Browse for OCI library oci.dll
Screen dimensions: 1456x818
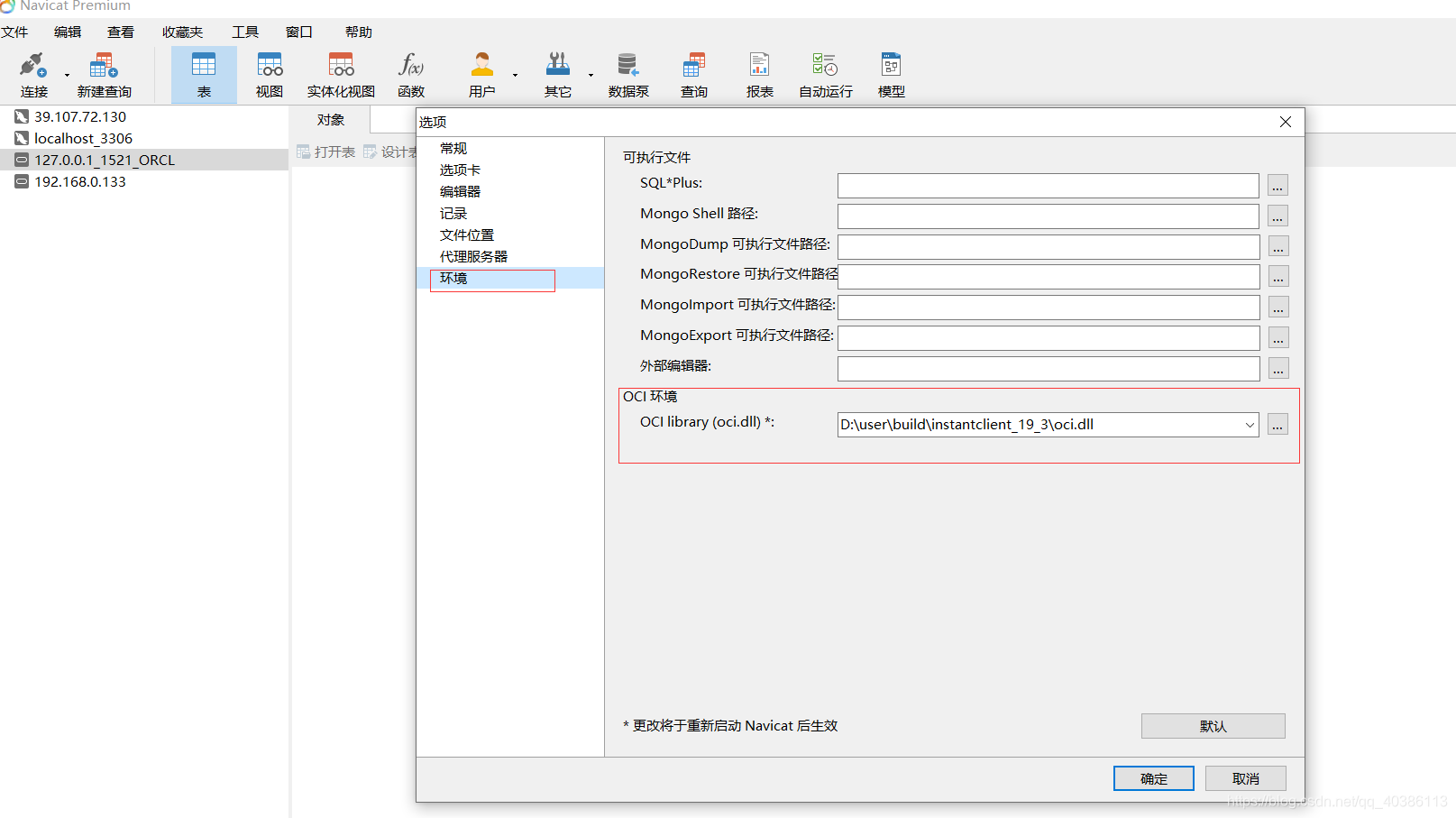click(x=1277, y=425)
